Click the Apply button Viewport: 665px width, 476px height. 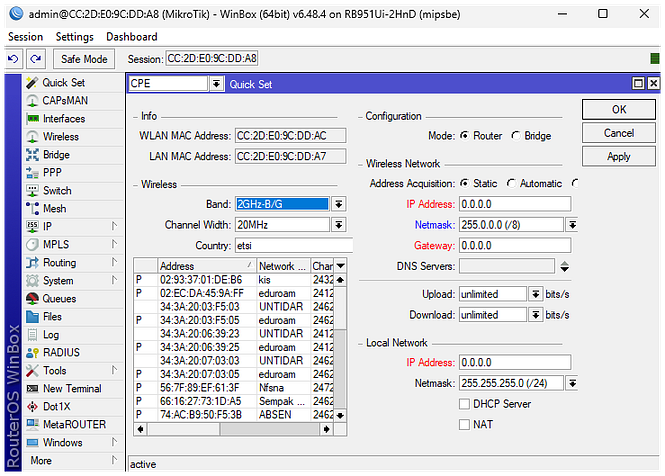coord(619,157)
